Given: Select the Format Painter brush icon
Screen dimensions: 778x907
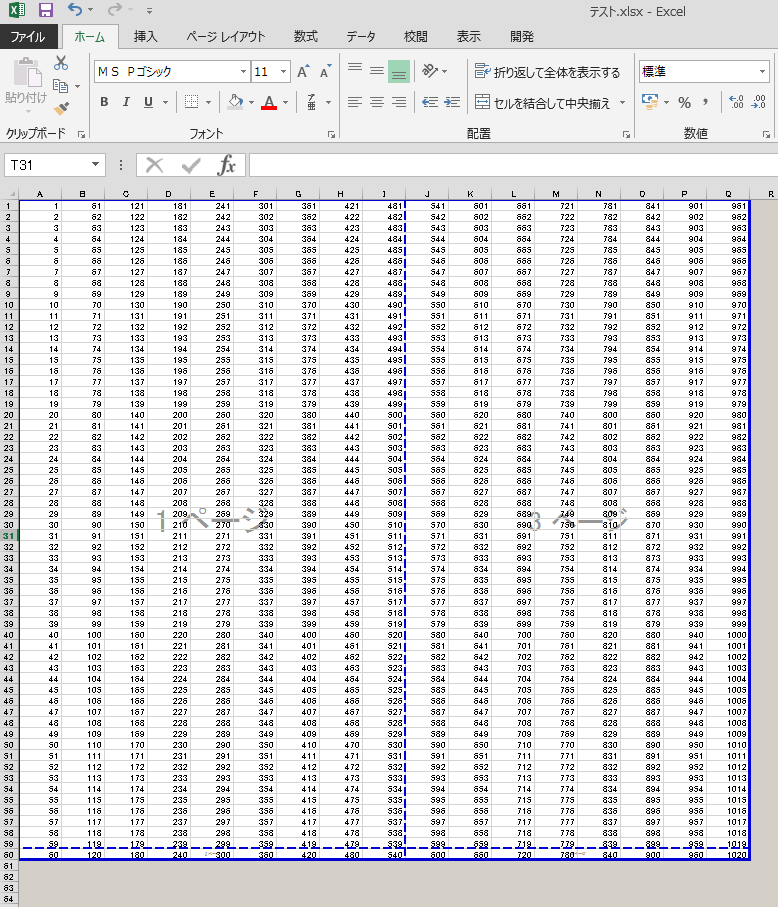Looking at the screenshot, I should coord(61,108).
